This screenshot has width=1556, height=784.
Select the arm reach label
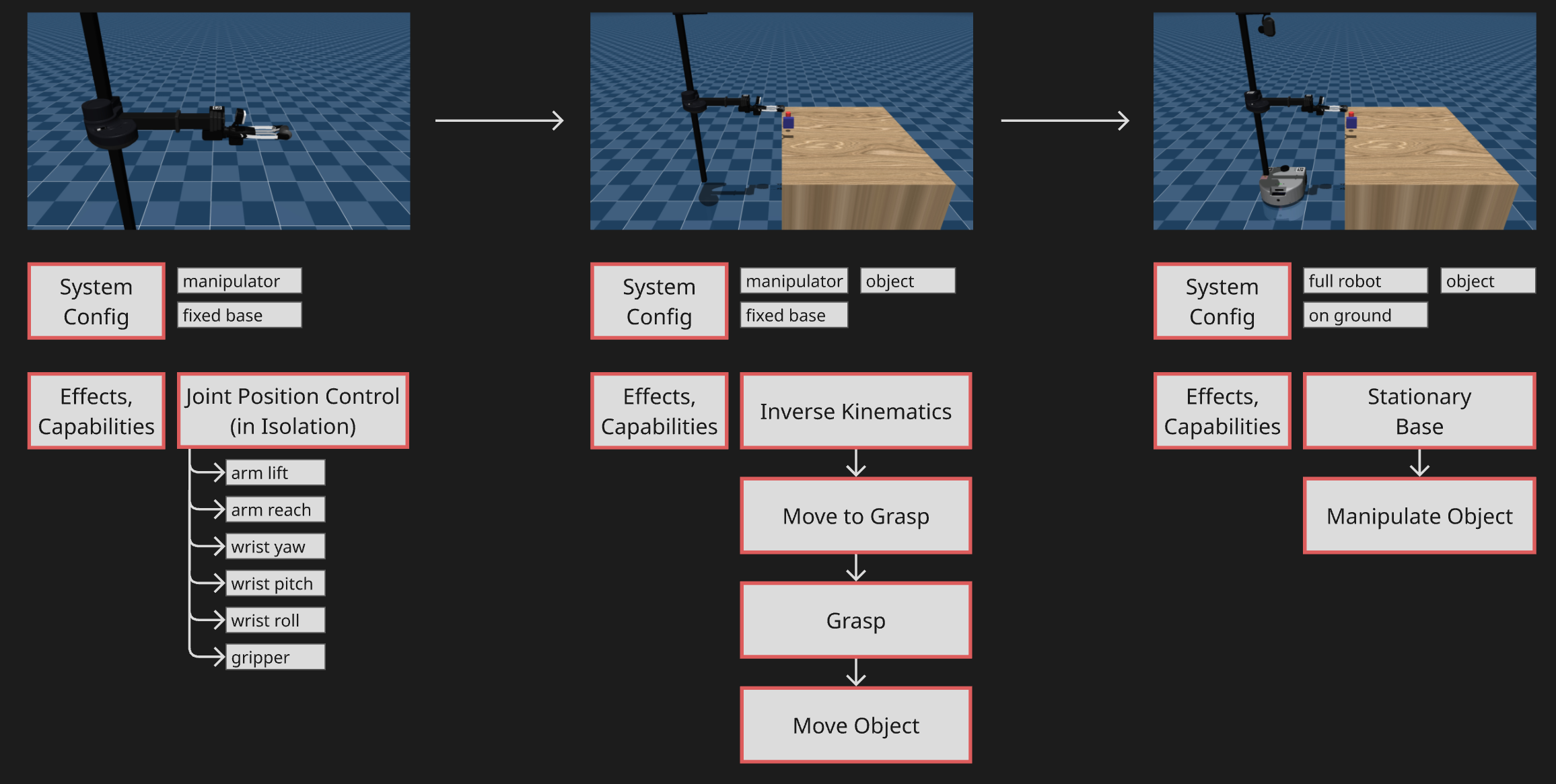click(275, 509)
